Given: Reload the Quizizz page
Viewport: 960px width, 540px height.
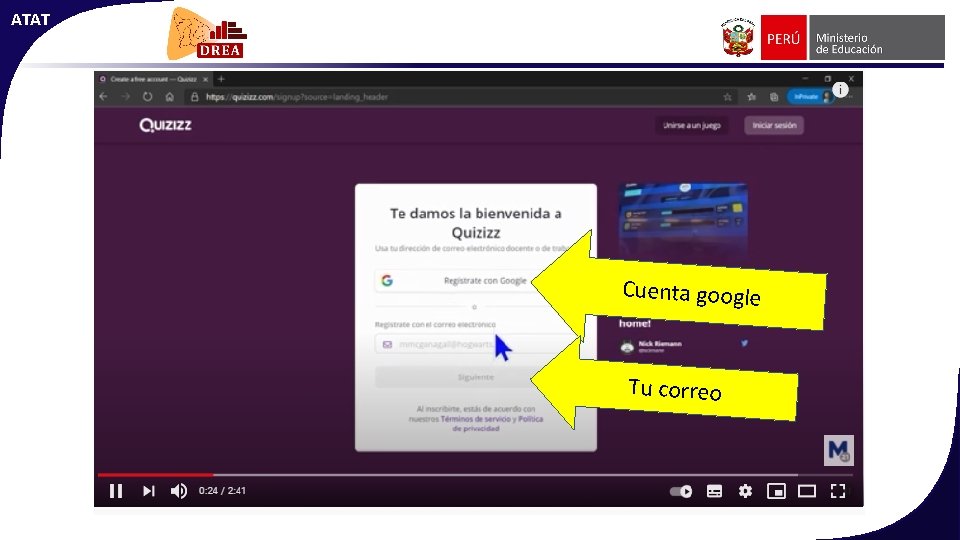Looking at the screenshot, I should [148, 97].
